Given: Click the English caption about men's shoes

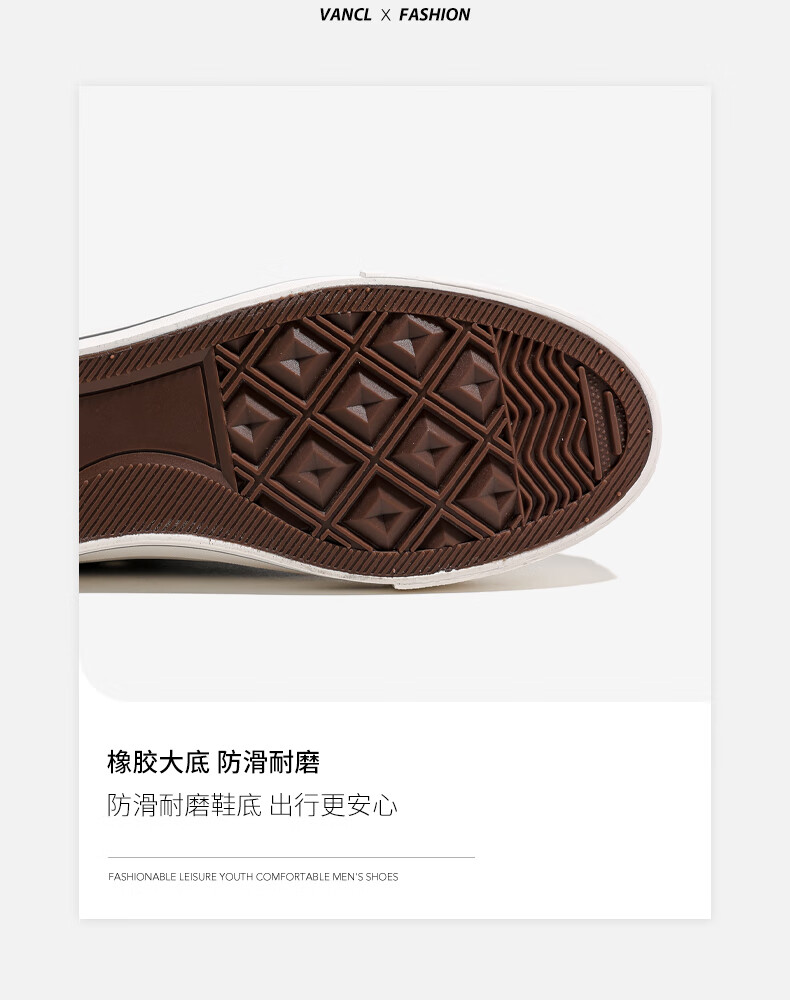Looking at the screenshot, I should pyautogui.click(x=253, y=877).
